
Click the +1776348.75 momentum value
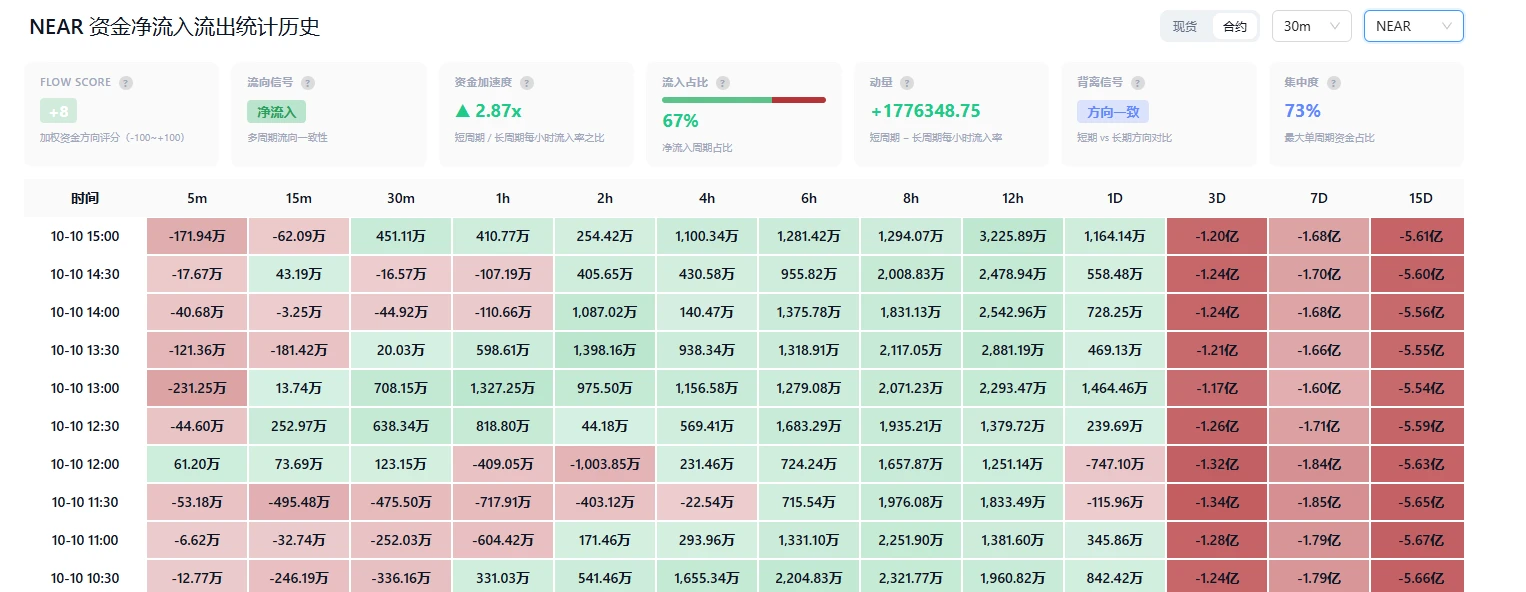coord(925,111)
